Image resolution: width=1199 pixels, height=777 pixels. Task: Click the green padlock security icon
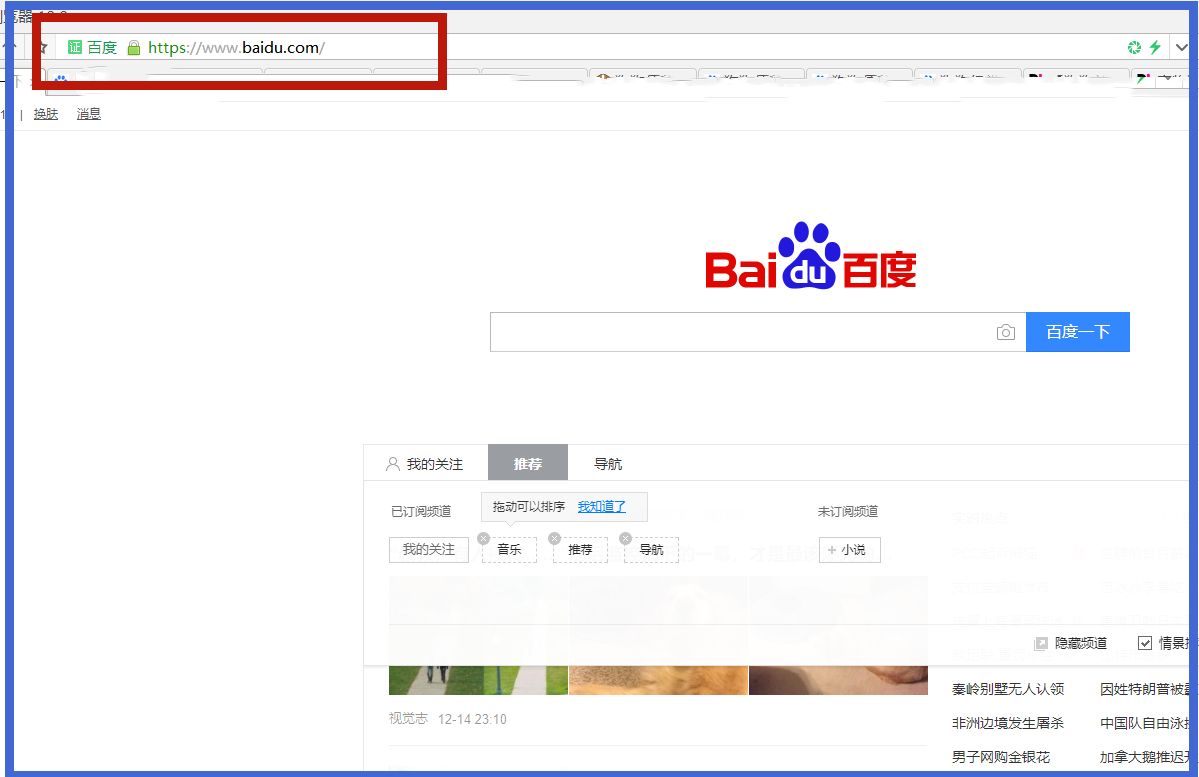click(134, 48)
